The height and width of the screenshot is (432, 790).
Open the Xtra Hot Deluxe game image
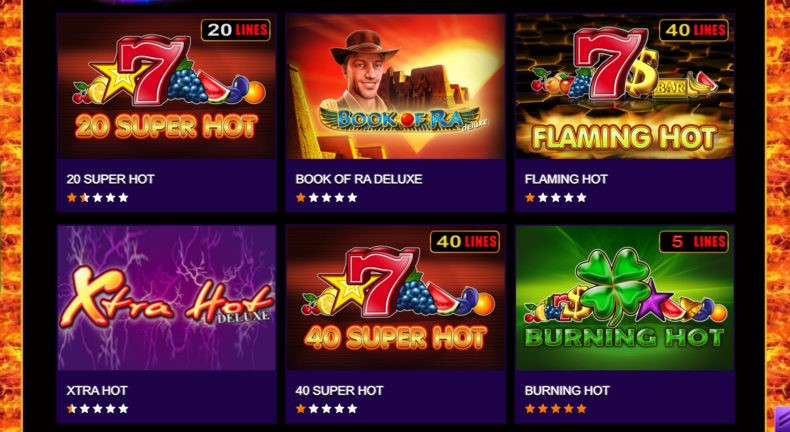point(167,297)
